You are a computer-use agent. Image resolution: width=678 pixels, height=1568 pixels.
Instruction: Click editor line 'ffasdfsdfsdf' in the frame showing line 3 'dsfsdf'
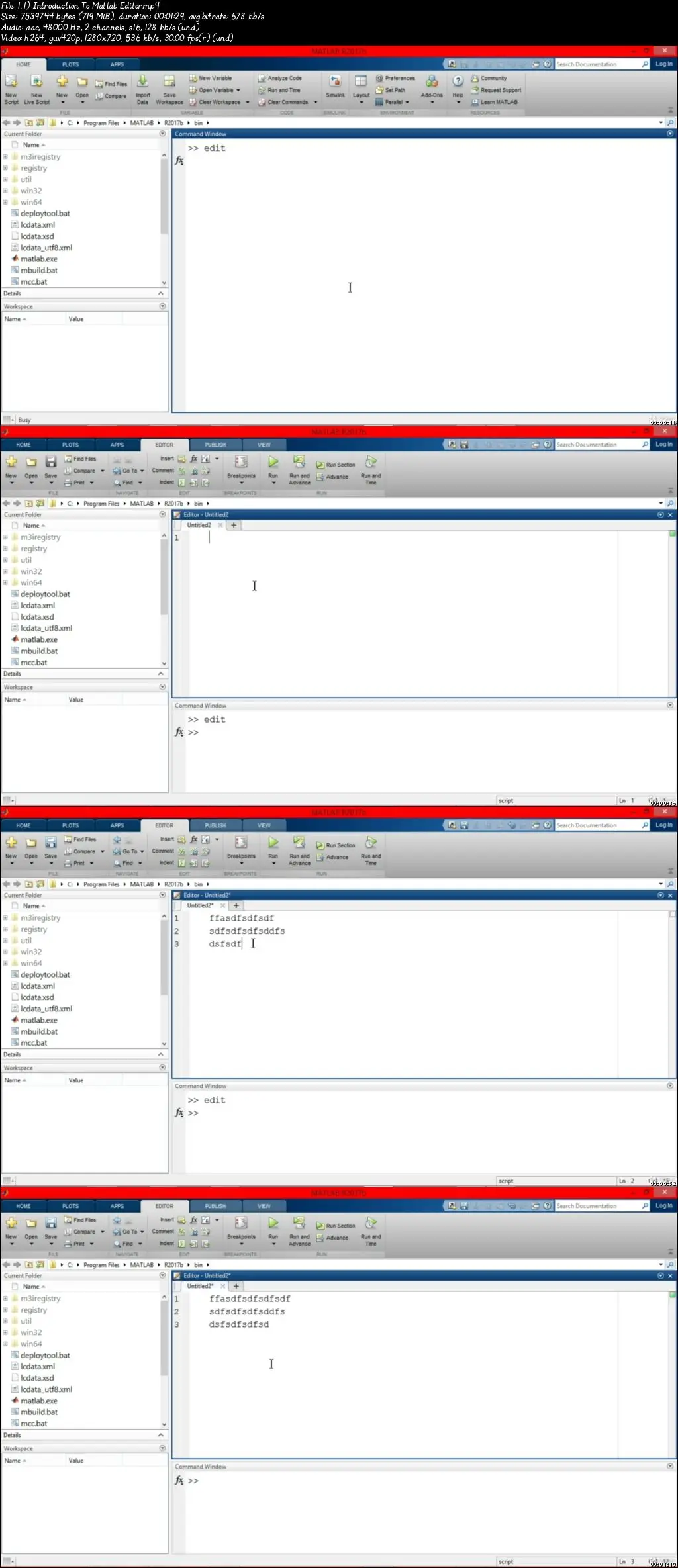(241, 918)
